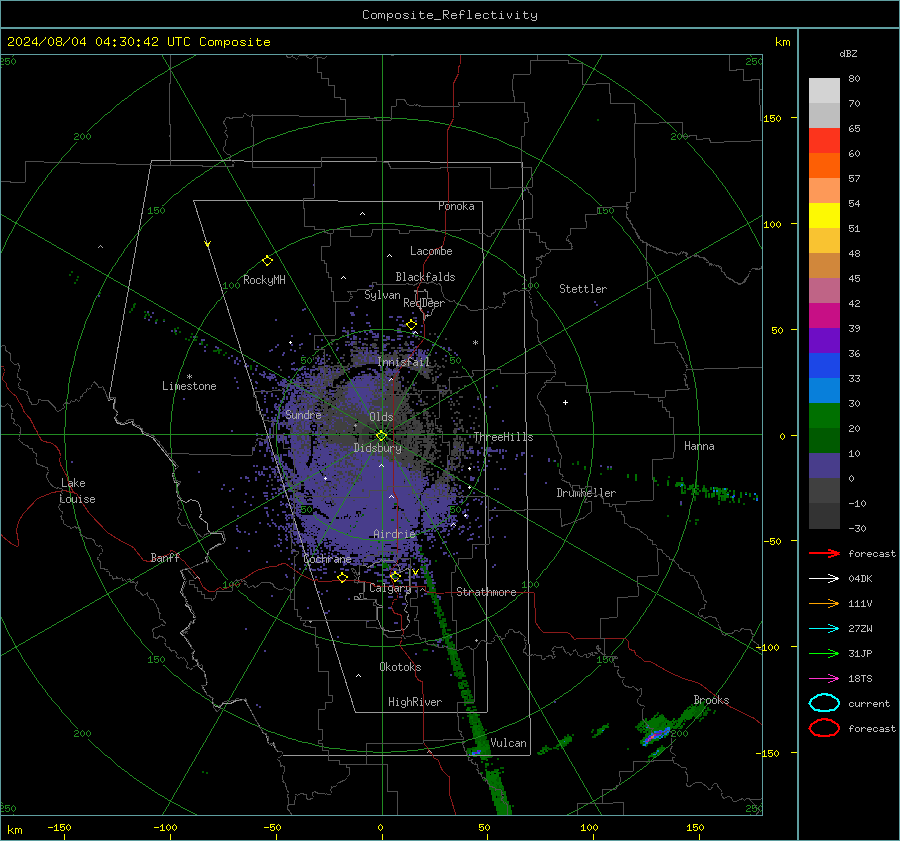This screenshot has width=900, height=841.
Task: Pick the magenta swatch above 39 dBZ
Action: coord(824,315)
